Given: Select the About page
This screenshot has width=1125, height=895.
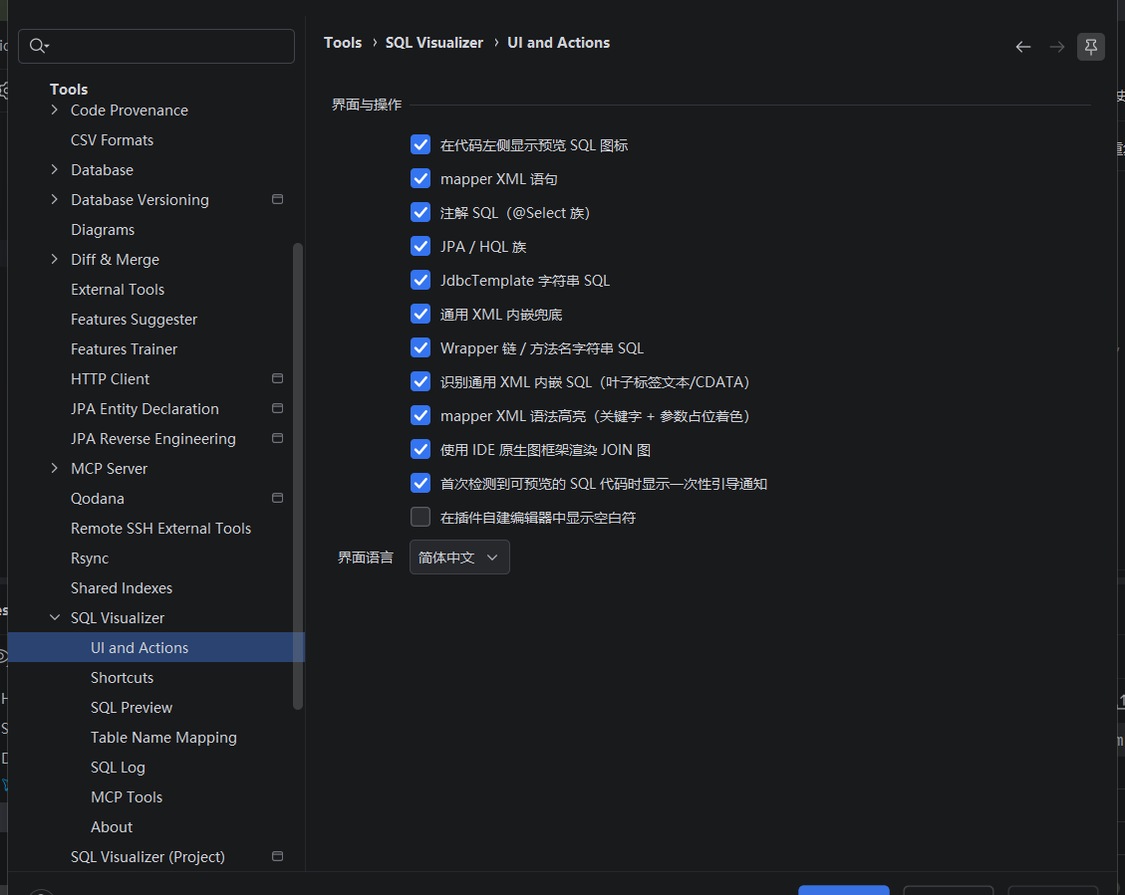Looking at the screenshot, I should coord(111,827).
